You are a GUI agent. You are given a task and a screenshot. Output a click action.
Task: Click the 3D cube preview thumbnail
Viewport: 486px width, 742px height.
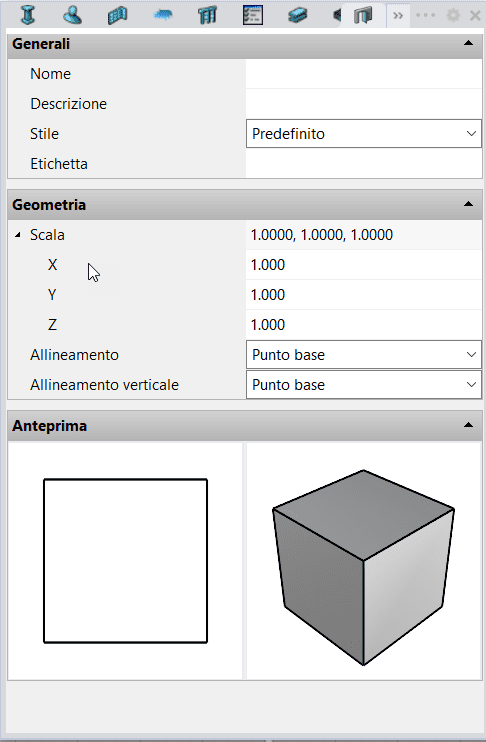pos(363,561)
